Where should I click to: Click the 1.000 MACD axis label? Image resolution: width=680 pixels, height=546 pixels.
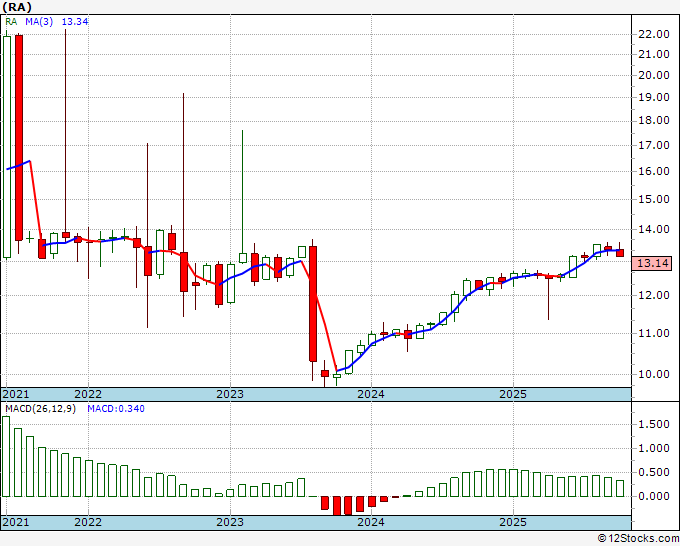coord(654,448)
